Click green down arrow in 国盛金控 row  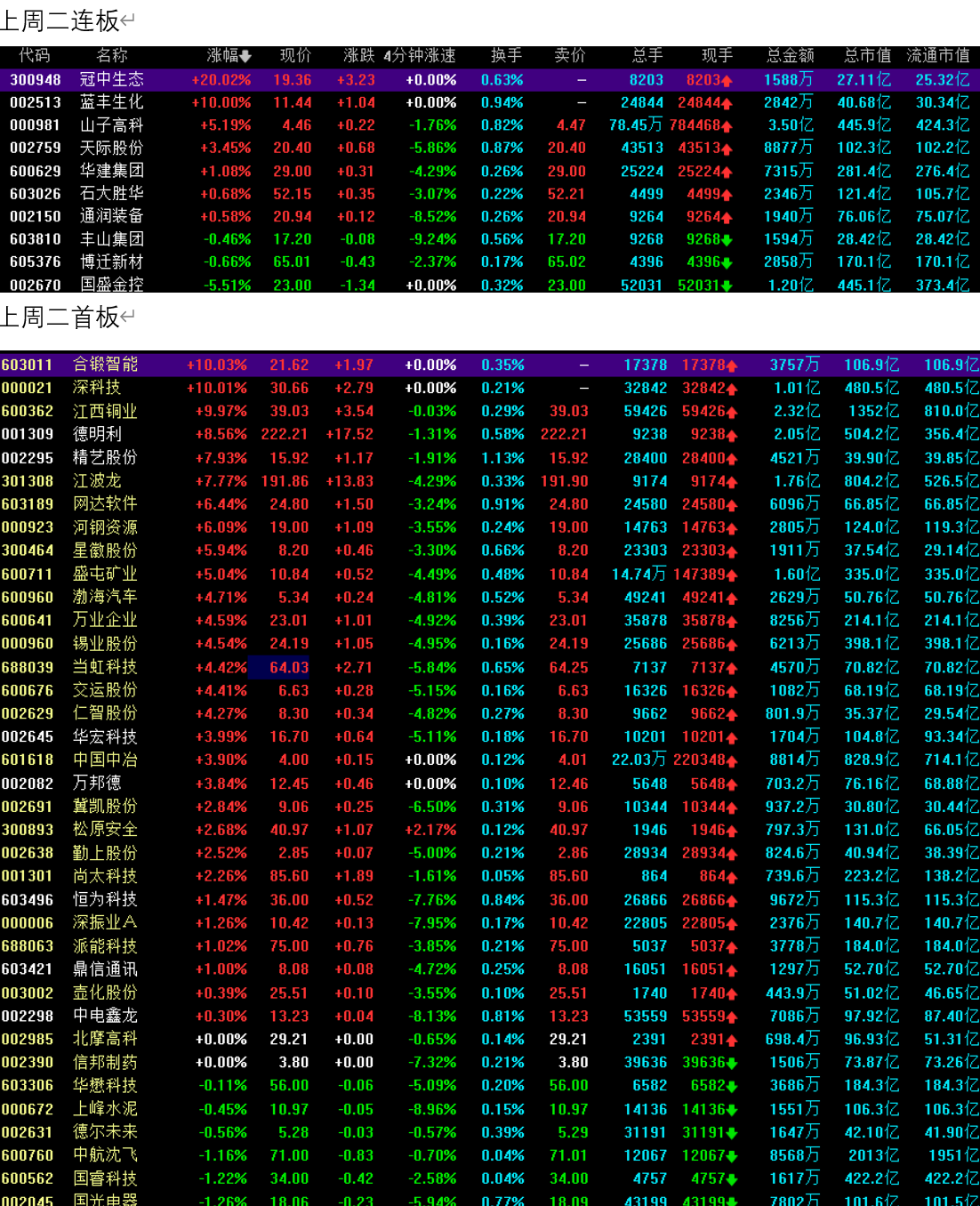[x=727, y=285]
